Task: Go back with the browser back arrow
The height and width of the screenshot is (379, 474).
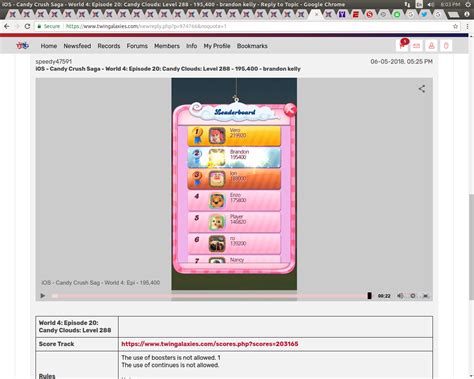Action: tap(7, 26)
